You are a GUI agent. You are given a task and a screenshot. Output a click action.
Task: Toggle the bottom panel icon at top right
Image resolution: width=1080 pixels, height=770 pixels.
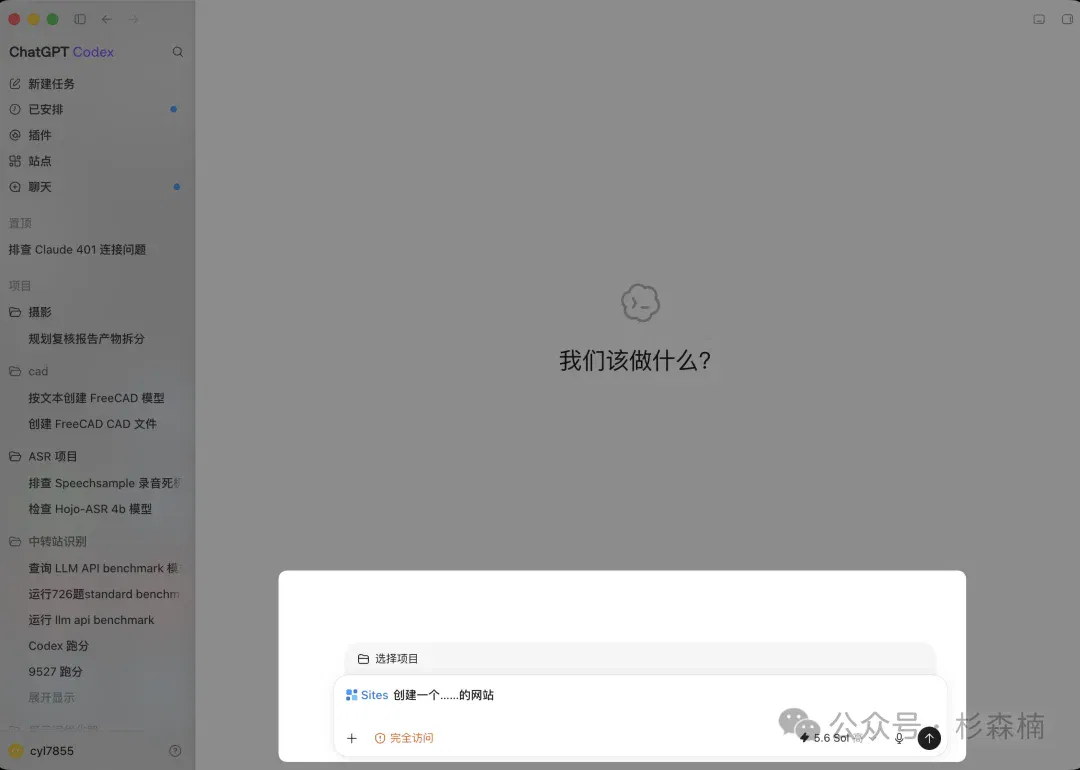pyautogui.click(x=1039, y=19)
